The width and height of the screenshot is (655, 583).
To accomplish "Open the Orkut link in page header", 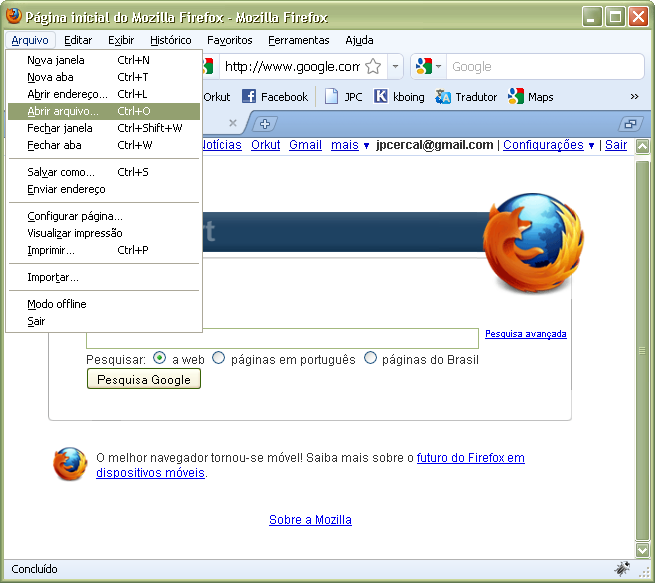I will point(265,145).
